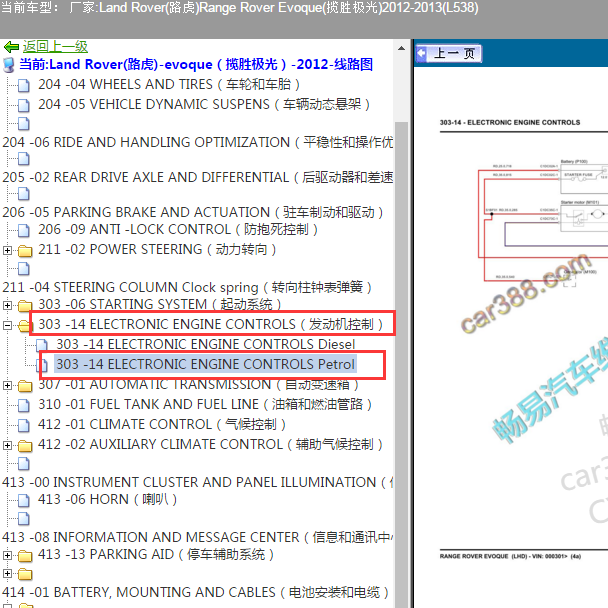Select the root Land Rover evoque 2012 线路图 node
This screenshot has height=608, width=608.
(196, 64)
